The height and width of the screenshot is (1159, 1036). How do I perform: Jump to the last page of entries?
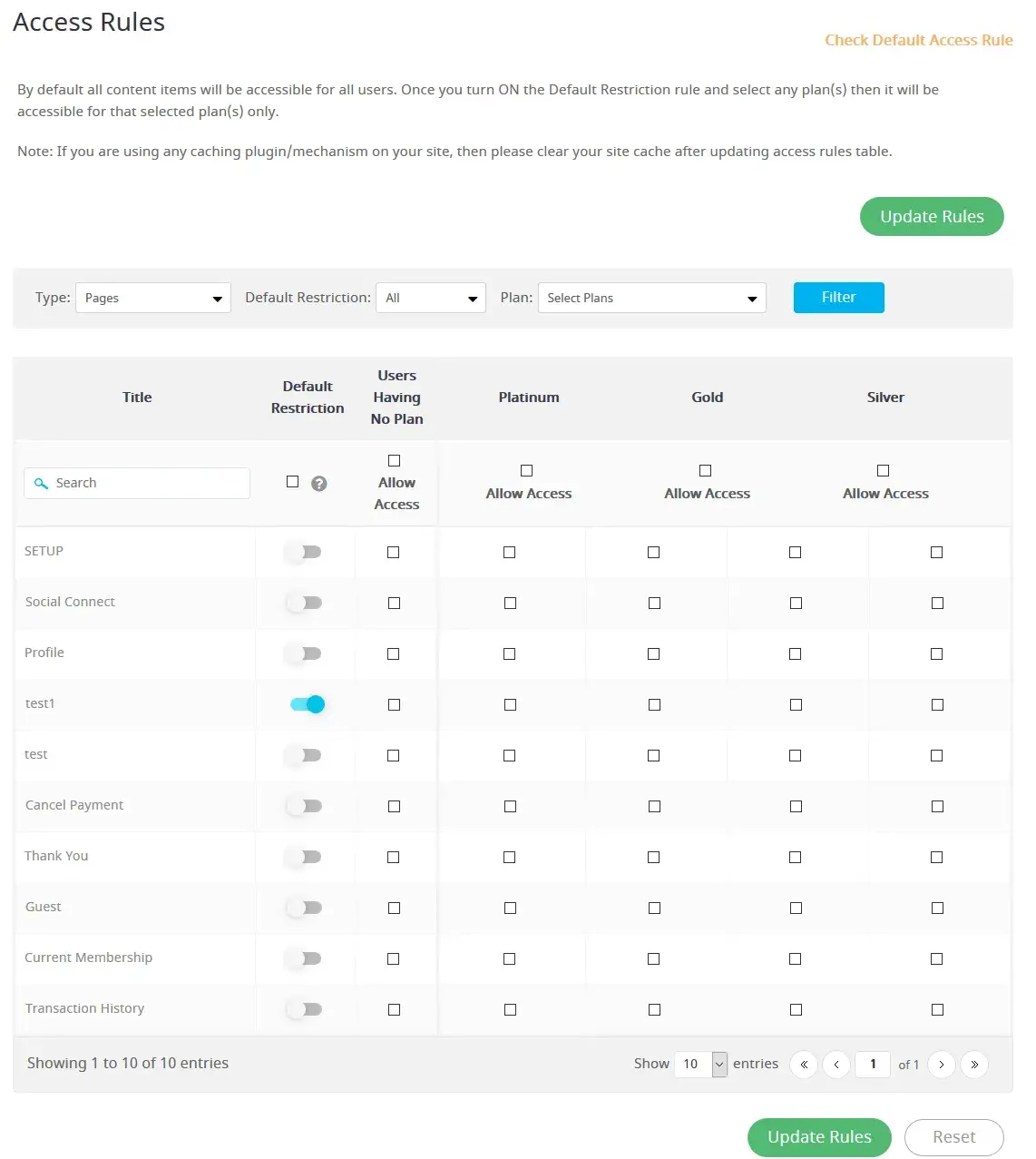[974, 1065]
